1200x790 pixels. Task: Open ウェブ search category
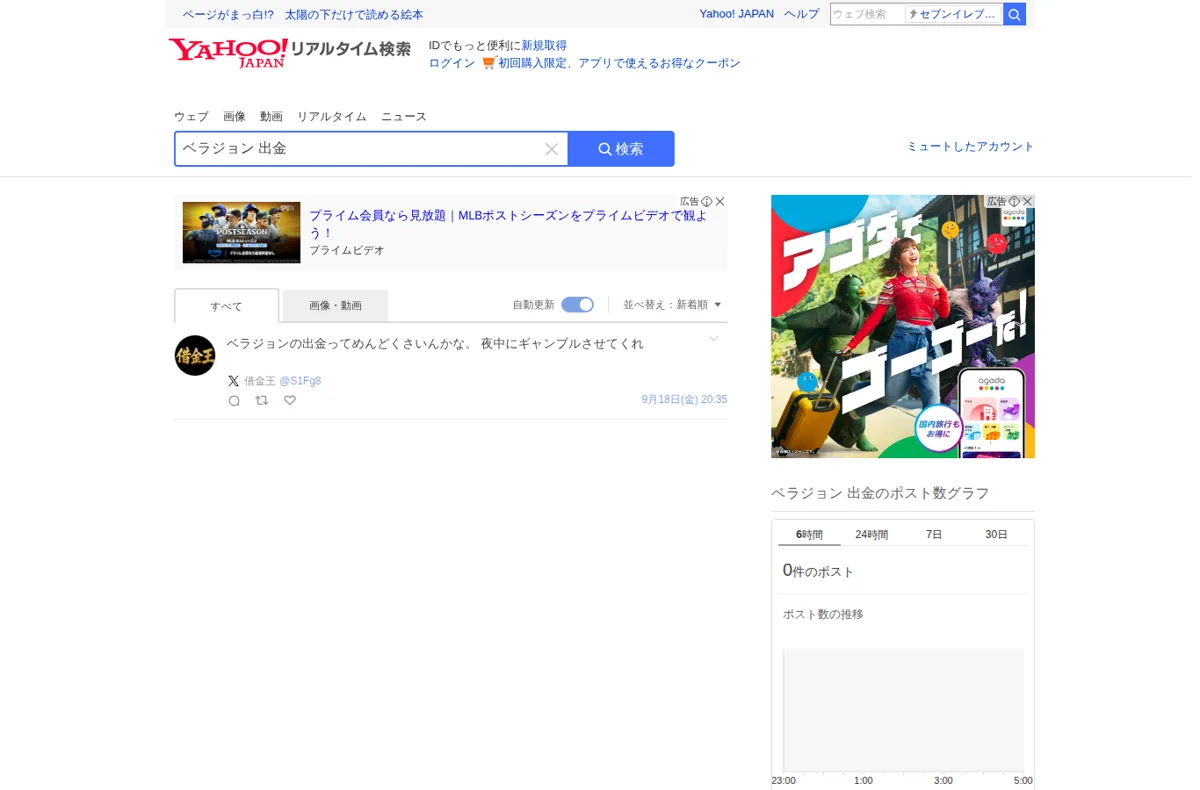(x=191, y=117)
